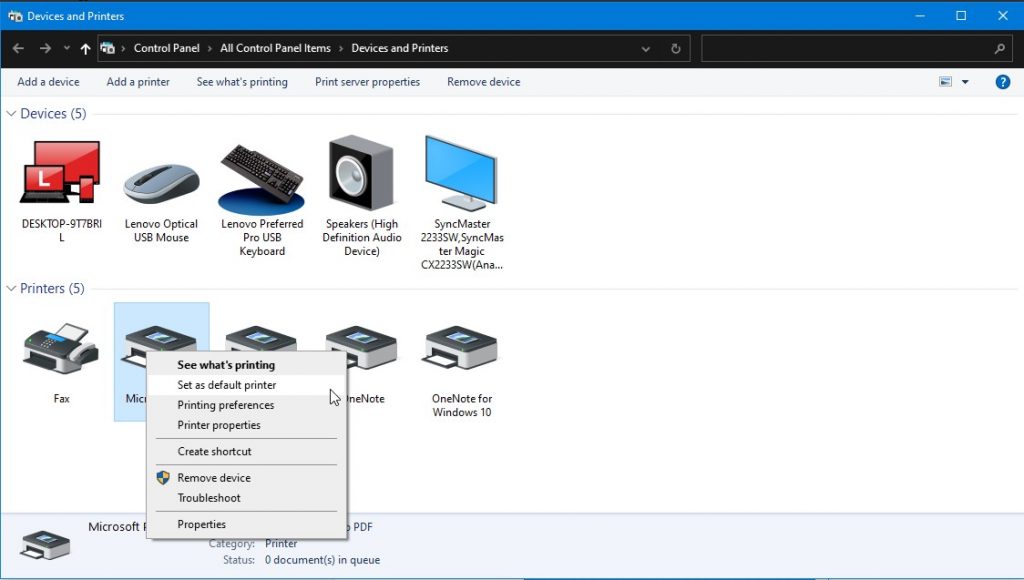The image size is (1024, 580).
Task: Click the Devices and Printers title bar icon
Action: [x=14, y=16]
